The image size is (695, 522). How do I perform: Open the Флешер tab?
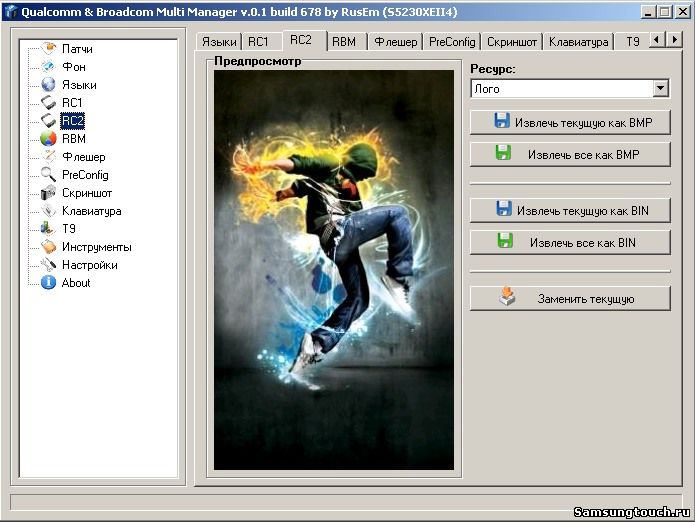[x=395, y=42]
